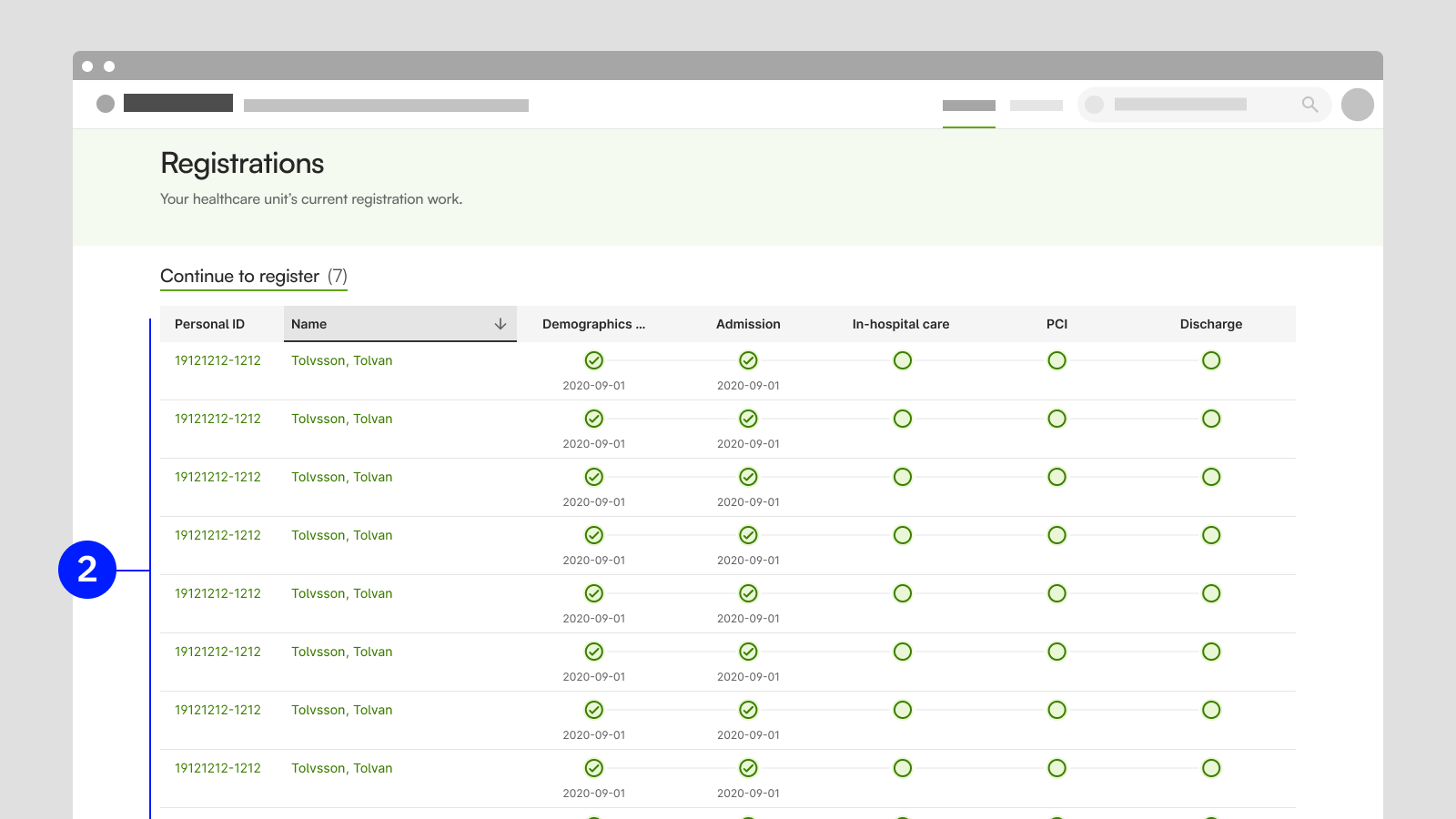Open Personal ID 19121212-1212 link in sixth row
This screenshot has height=819, width=1456.
click(x=217, y=652)
